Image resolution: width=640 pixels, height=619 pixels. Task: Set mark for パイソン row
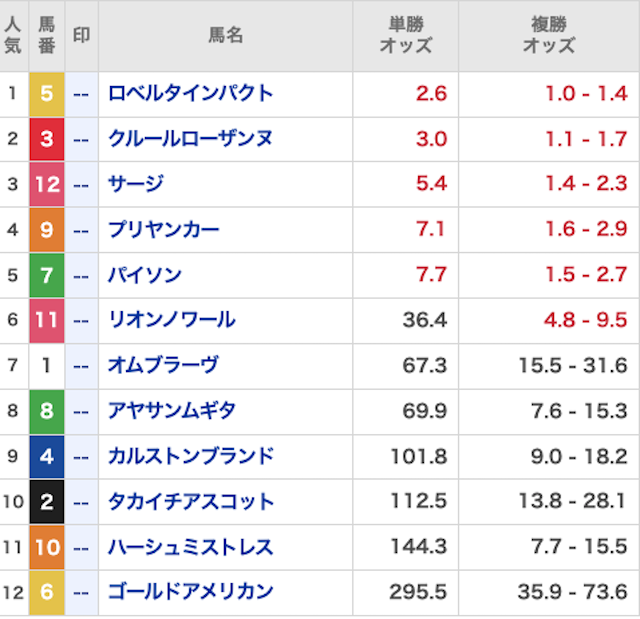(x=81, y=275)
